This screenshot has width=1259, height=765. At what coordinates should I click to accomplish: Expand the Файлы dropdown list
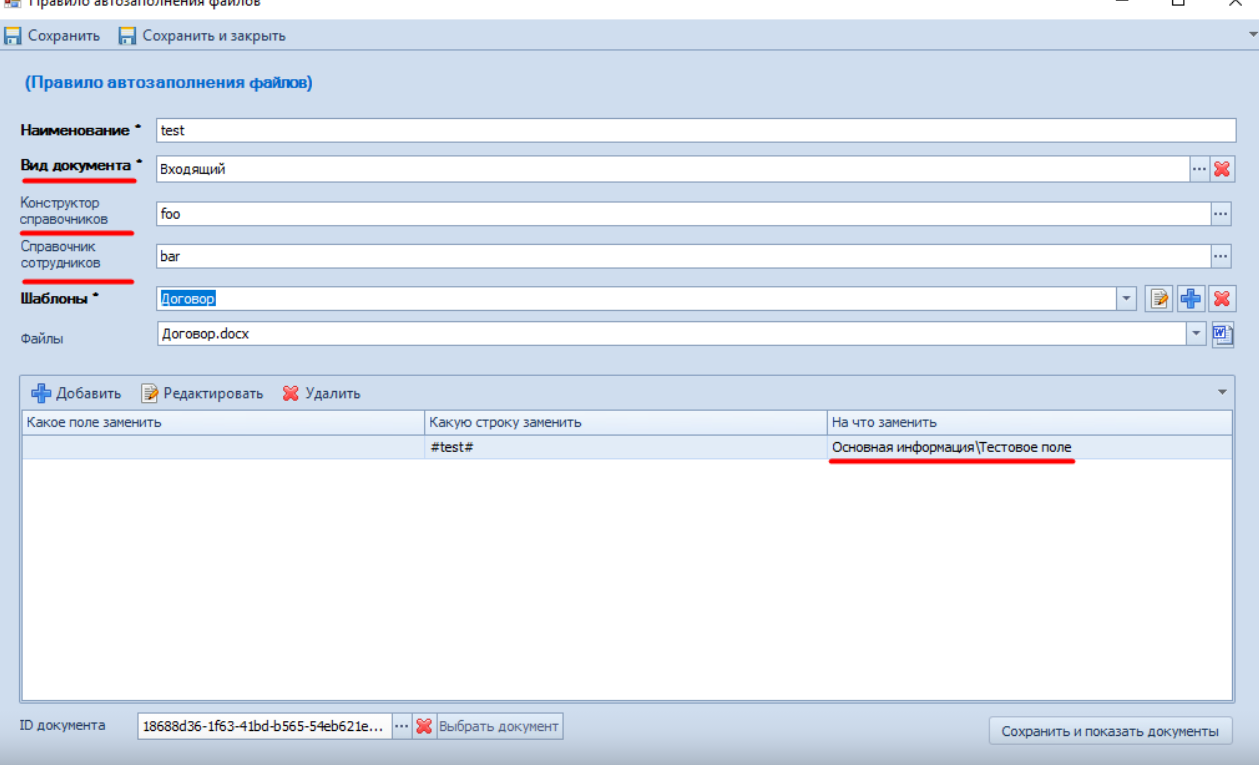(x=1196, y=334)
